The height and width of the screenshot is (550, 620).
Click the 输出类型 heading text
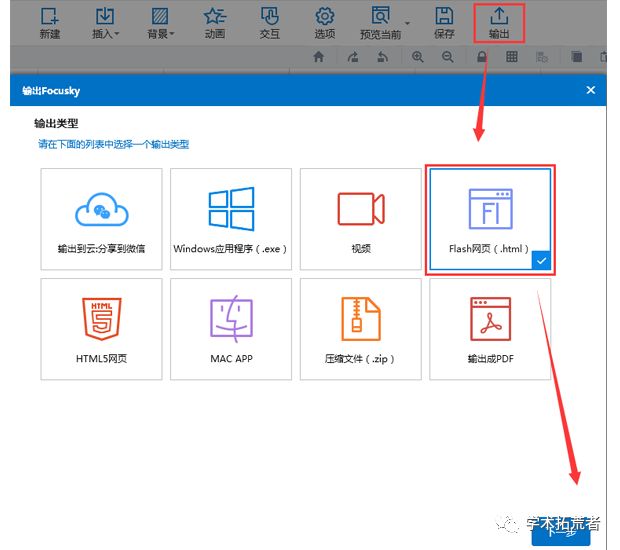pyautogui.click(x=56, y=123)
